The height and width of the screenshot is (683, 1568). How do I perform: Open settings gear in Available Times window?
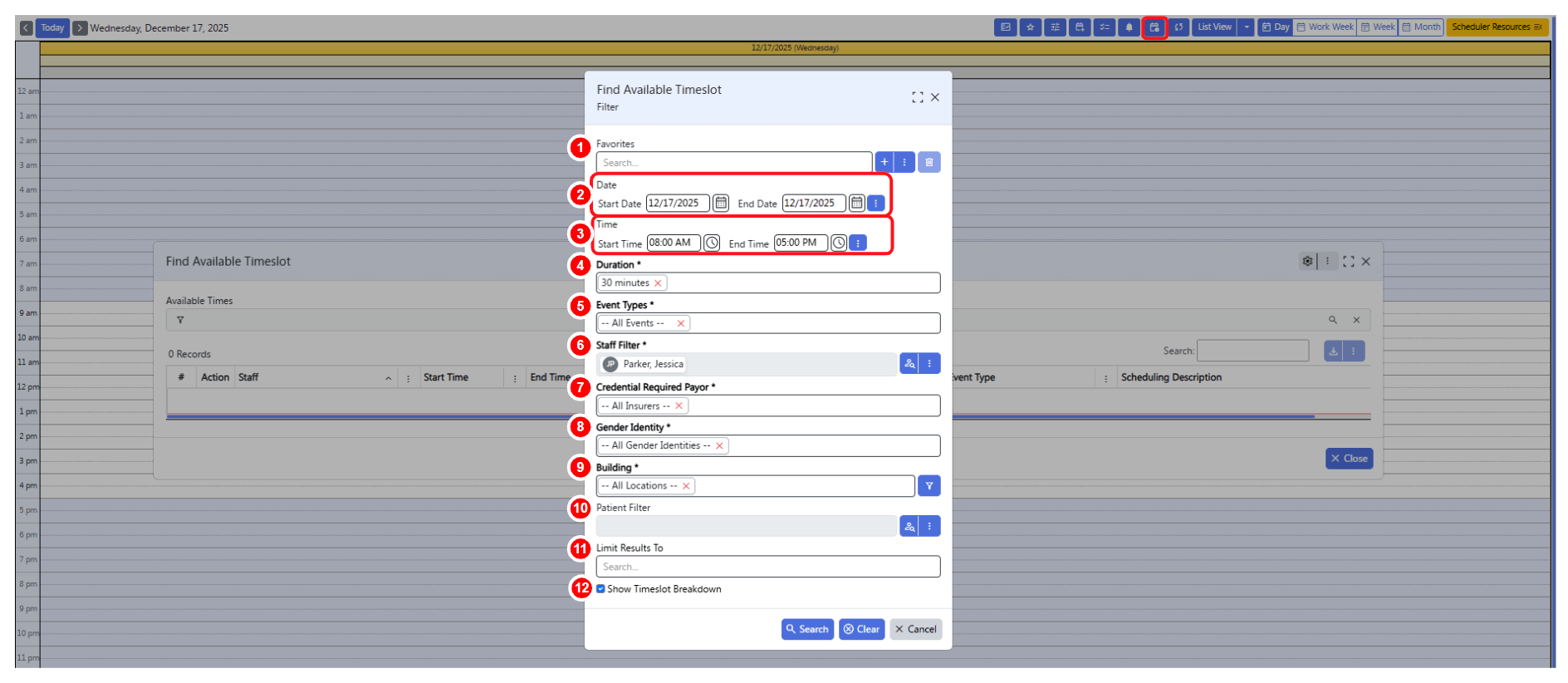(1307, 261)
